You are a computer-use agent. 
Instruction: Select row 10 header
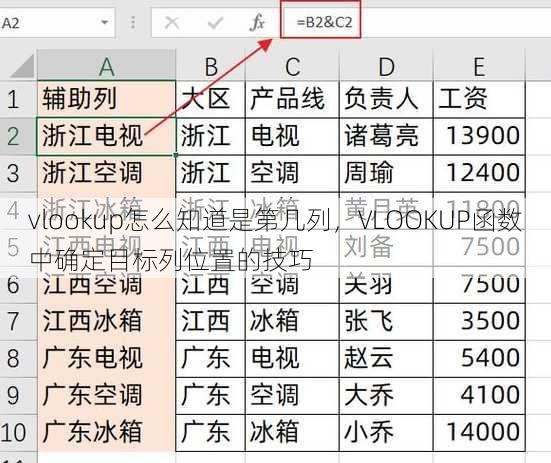point(18,433)
